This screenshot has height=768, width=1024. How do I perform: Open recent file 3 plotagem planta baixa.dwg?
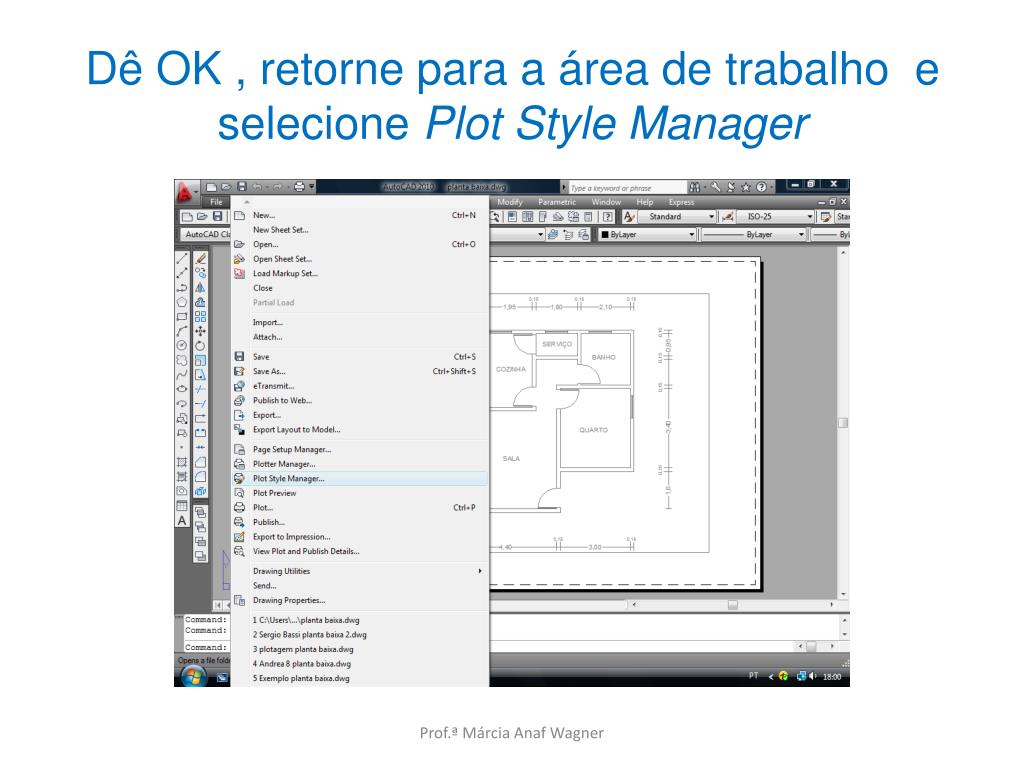pyautogui.click(x=360, y=649)
